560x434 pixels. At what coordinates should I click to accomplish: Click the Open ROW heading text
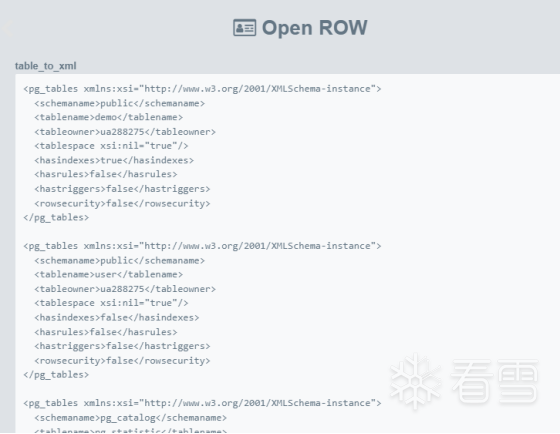tap(314, 28)
